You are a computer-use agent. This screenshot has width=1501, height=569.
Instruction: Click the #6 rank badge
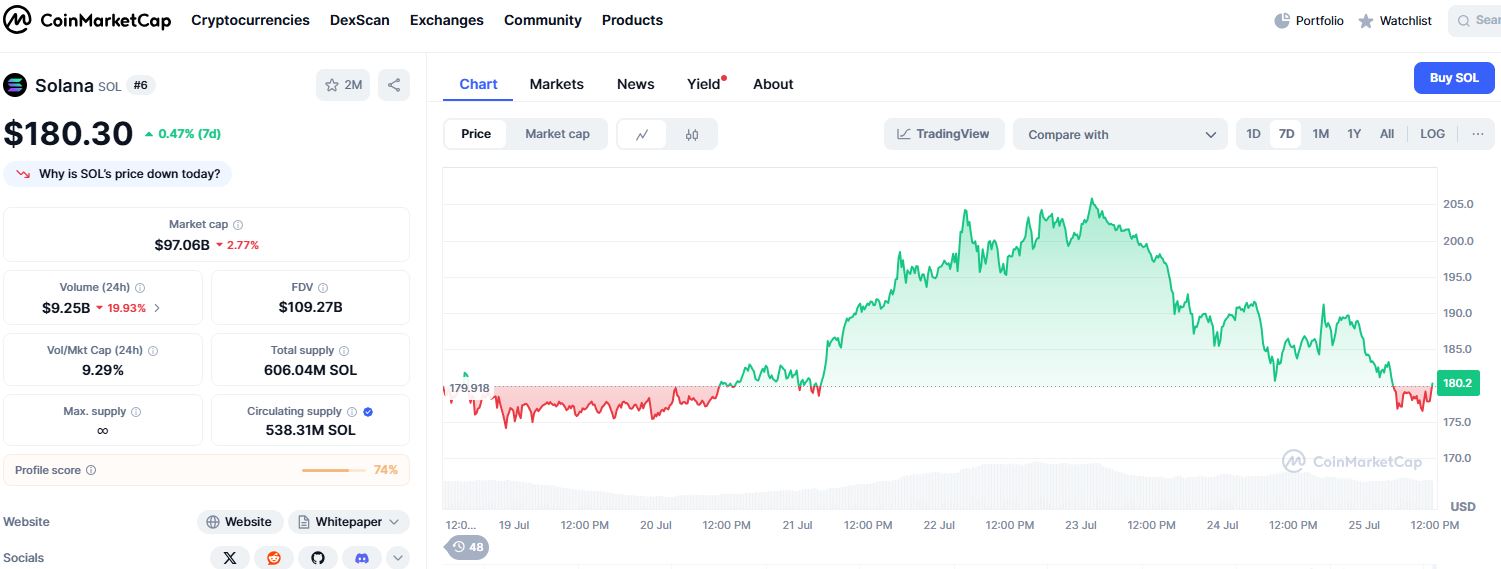(141, 85)
